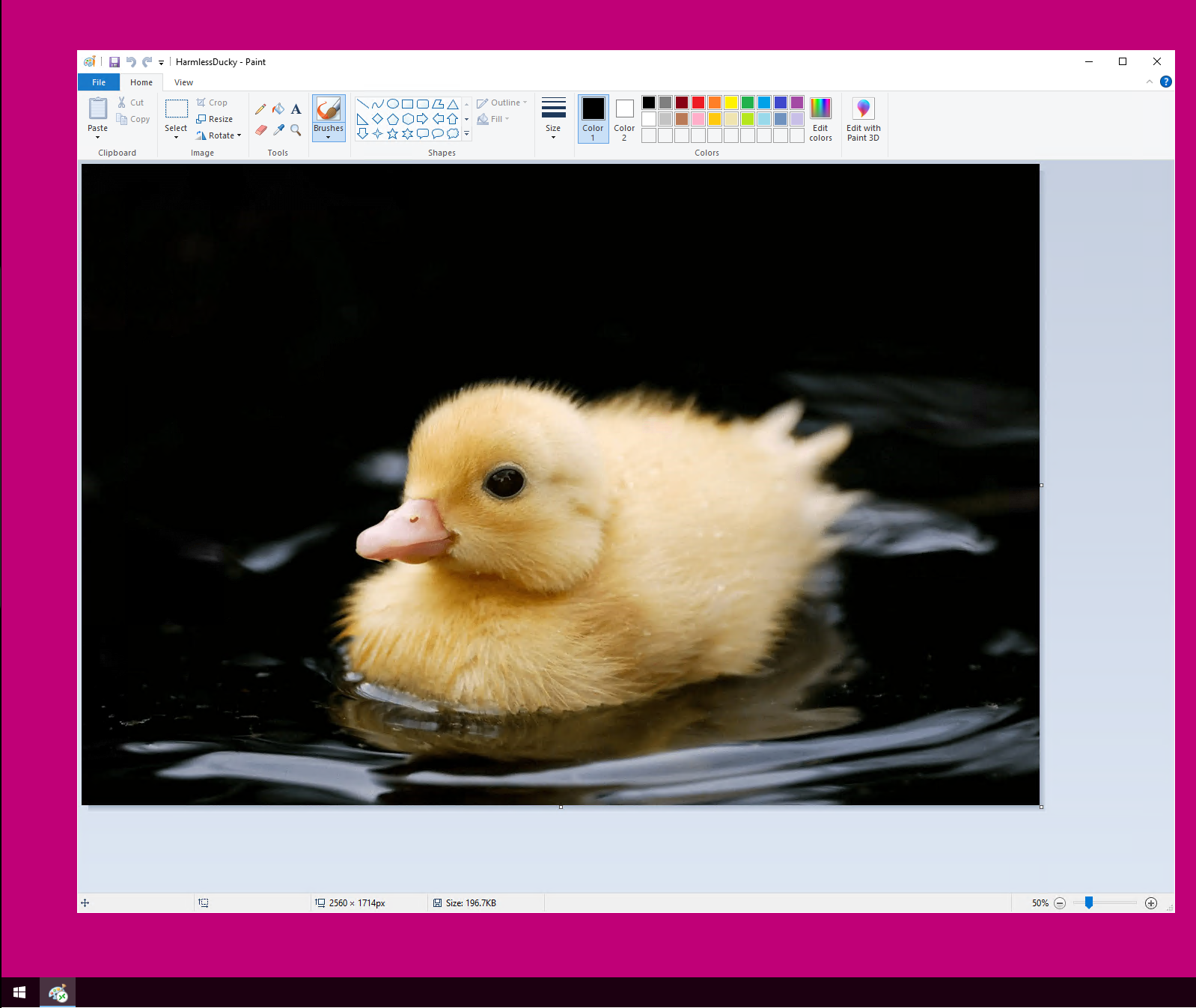Choose the Six-point star shape
This screenshot has width=1196, height=1008.
407,134
